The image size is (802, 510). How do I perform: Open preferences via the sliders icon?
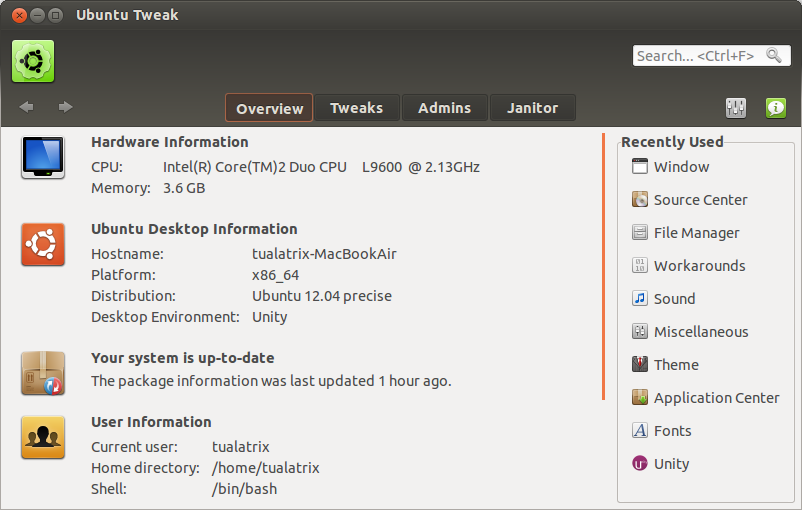[x=736, y=108]
